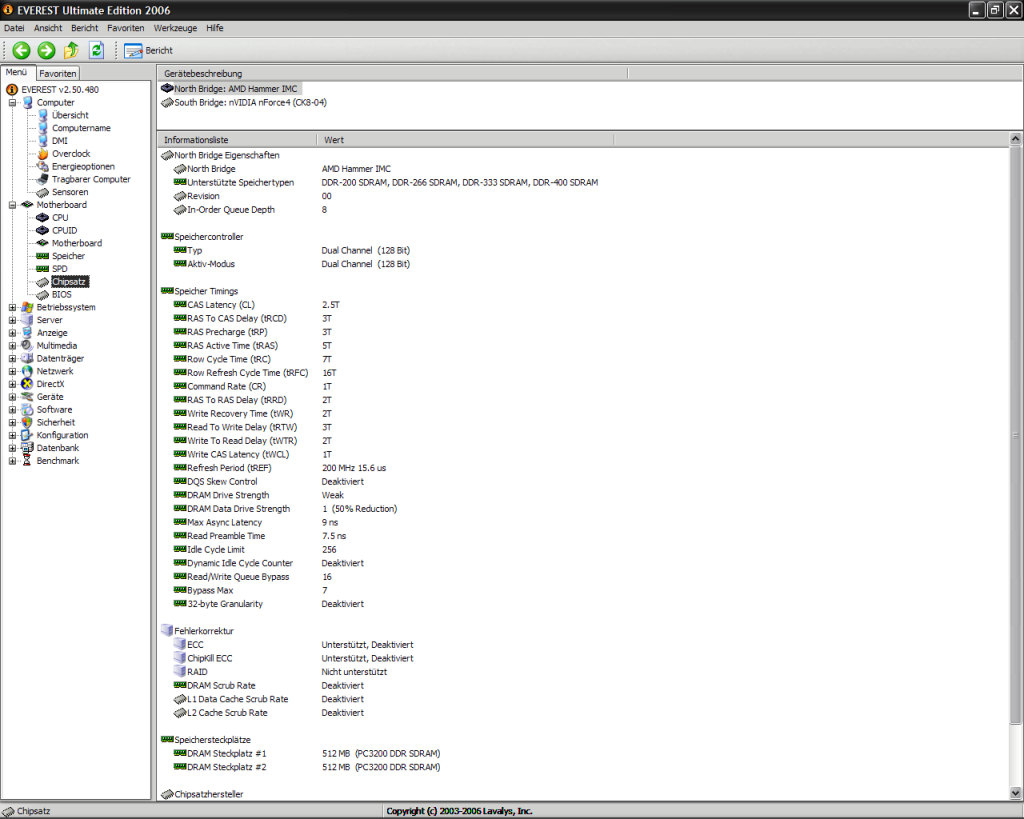Screen dimensions: 1024x819
Task: Click the Tragbarer Computer laptop icon
Action: point(43,179)
